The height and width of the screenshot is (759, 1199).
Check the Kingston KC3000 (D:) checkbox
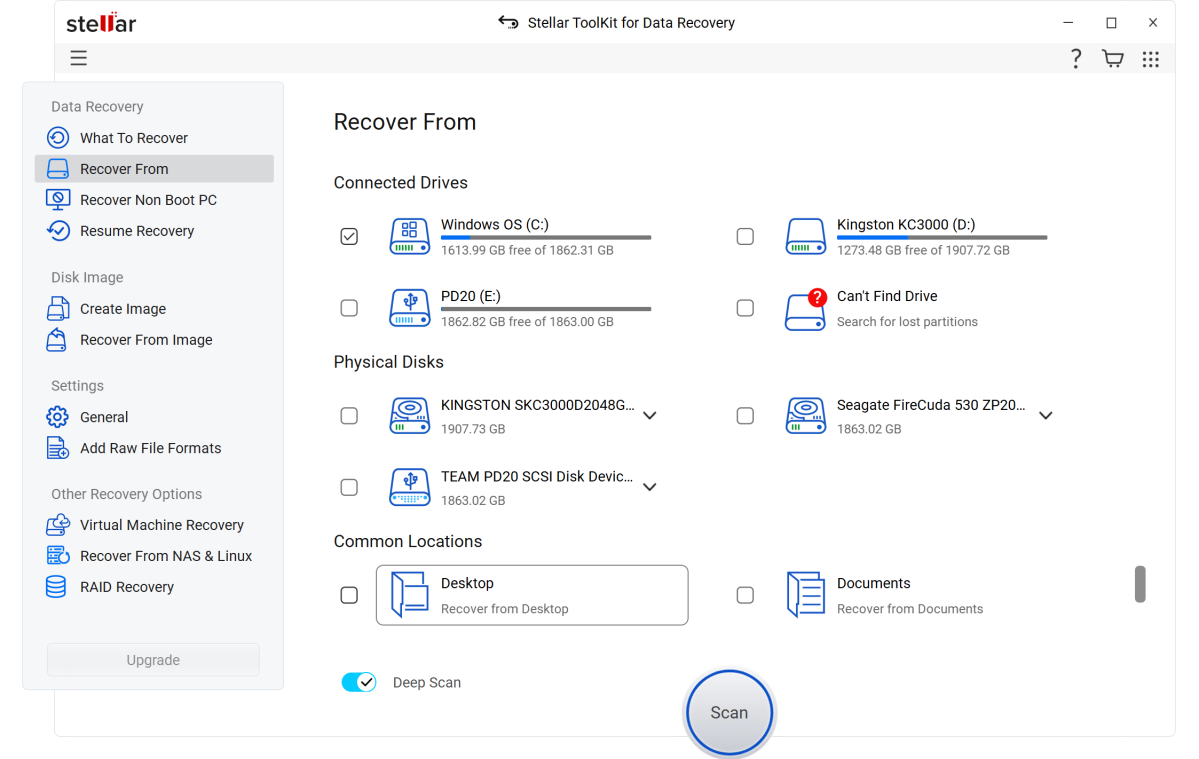click(x=745, y=237)
